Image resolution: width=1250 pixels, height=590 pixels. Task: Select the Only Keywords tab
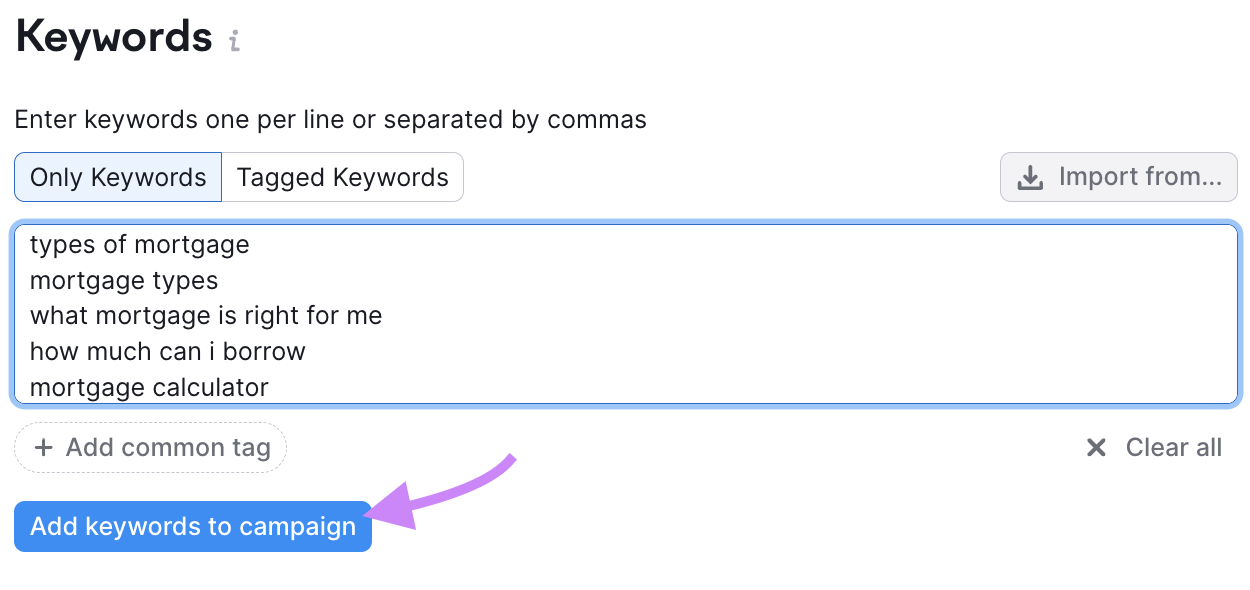tap(118, 177)
